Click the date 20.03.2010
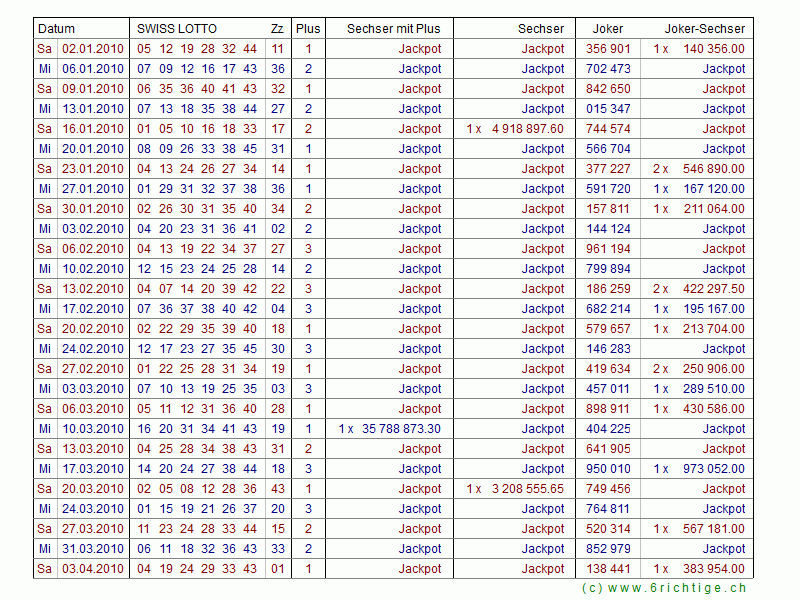 pos(93,489)
